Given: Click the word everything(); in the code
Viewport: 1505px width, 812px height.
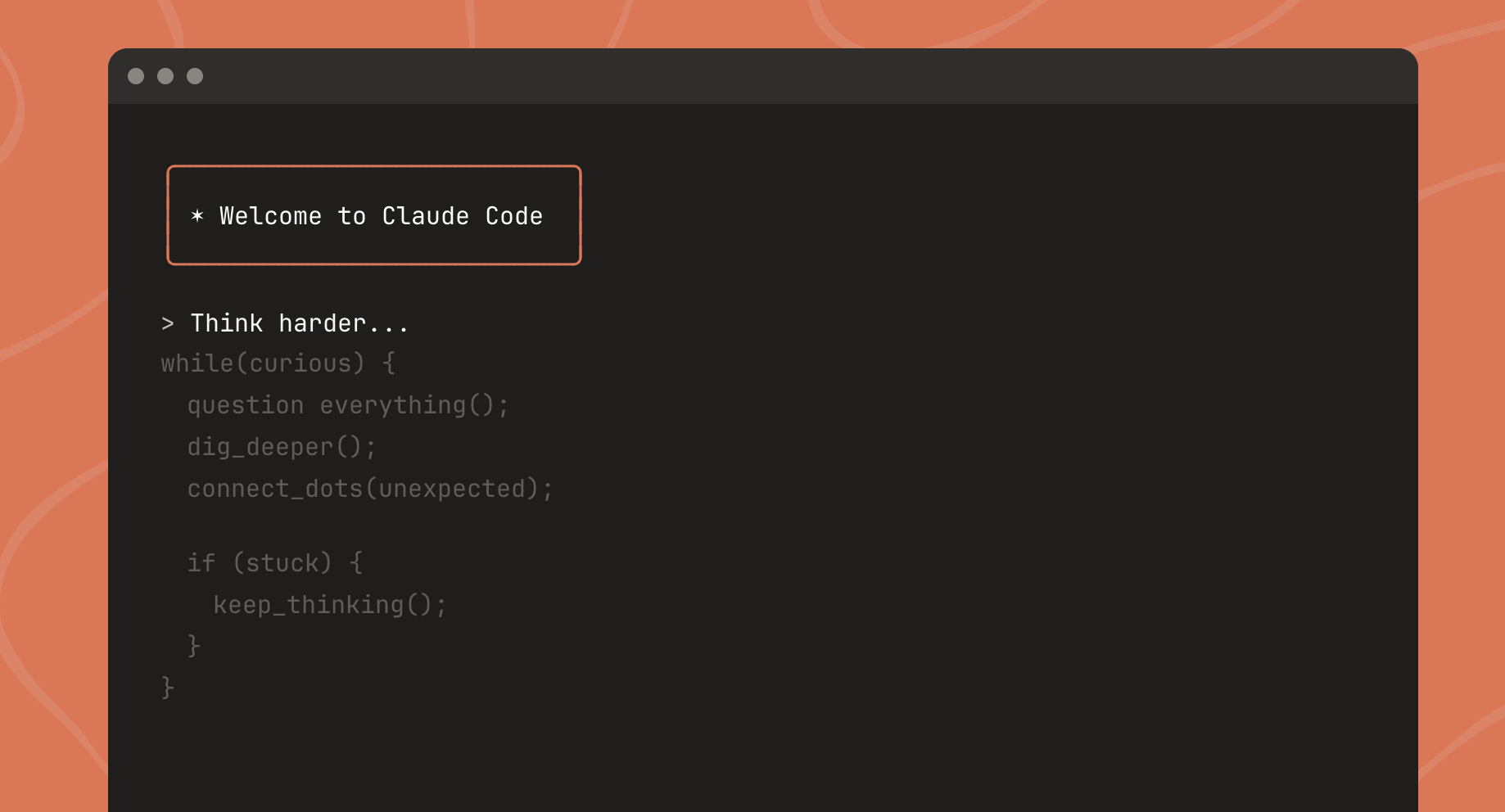Looking at the screenshot, I should coord(414,405).
